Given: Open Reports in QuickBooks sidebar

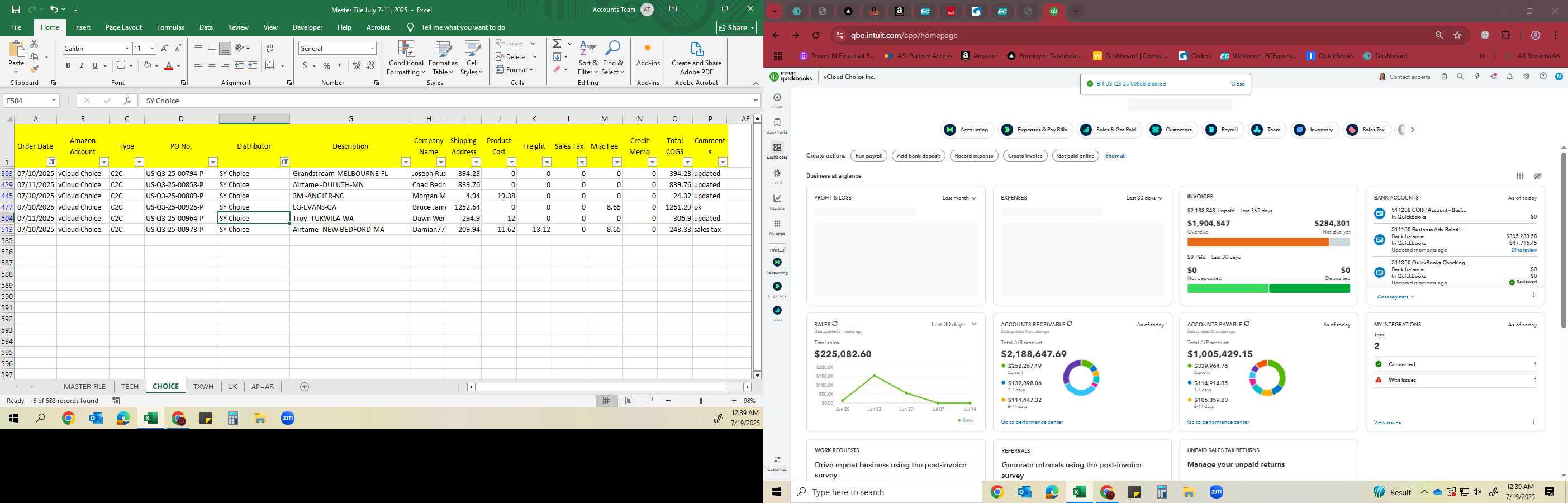Looking at the screenshot, I should [x=777, y=202].
